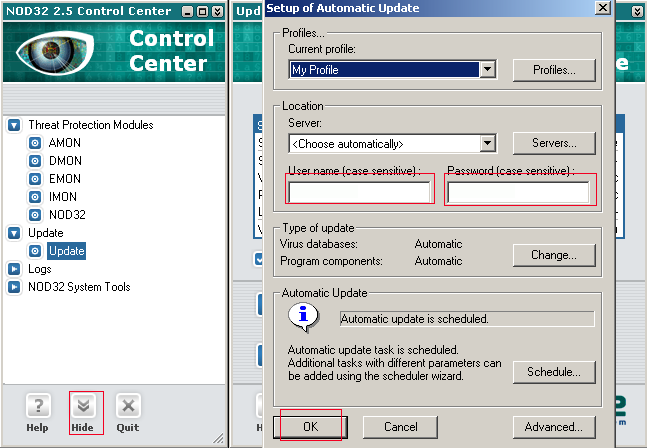Click the Program components Automatic value
This screenshot has width=647, height=448.
click(438, 261)
